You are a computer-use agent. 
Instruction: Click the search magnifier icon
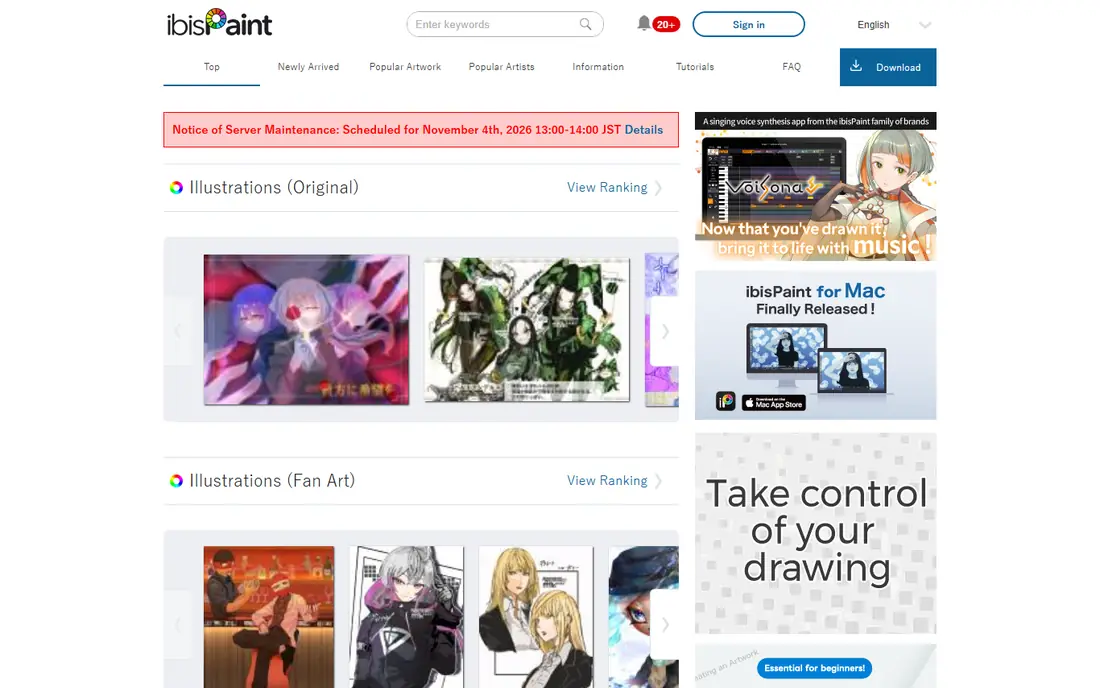pos(585,24)
